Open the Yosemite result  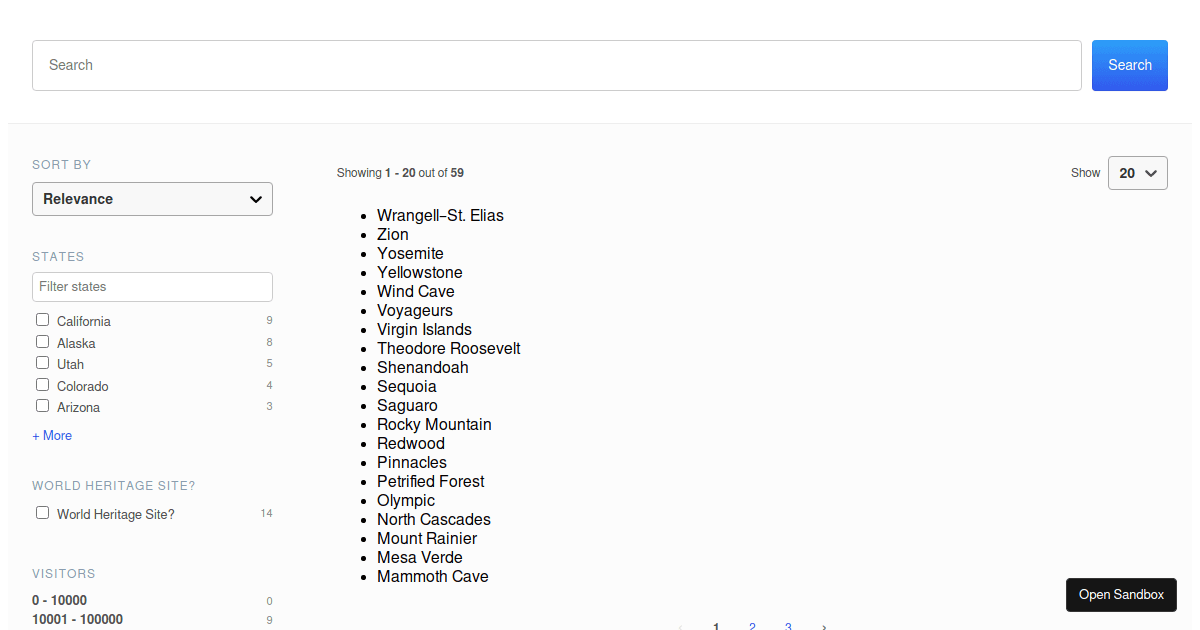(x=410, y=253)
